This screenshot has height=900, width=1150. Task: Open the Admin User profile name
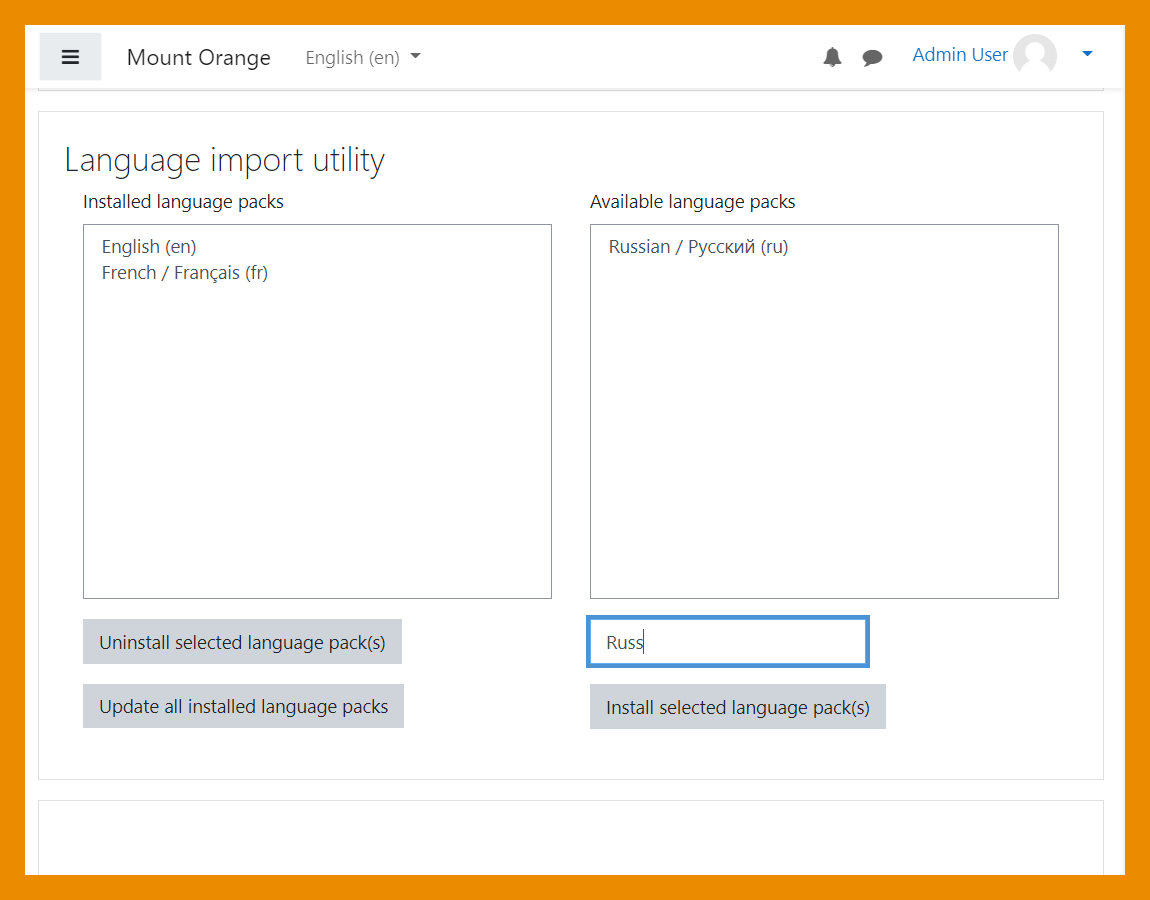959,55
